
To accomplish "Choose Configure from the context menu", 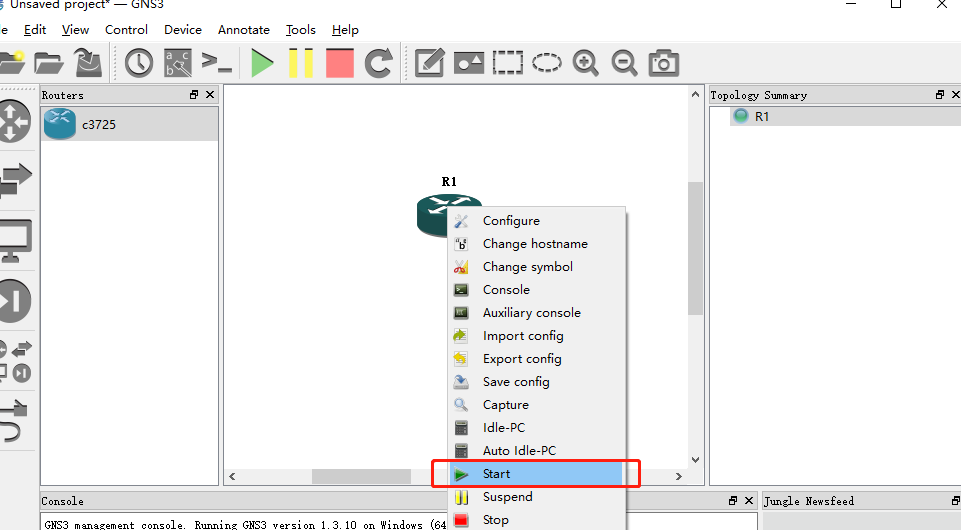I will [536, 221].
